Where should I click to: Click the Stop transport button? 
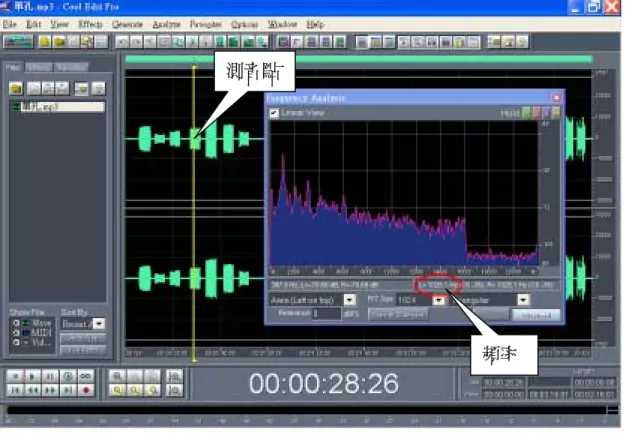tap(16, 376)
